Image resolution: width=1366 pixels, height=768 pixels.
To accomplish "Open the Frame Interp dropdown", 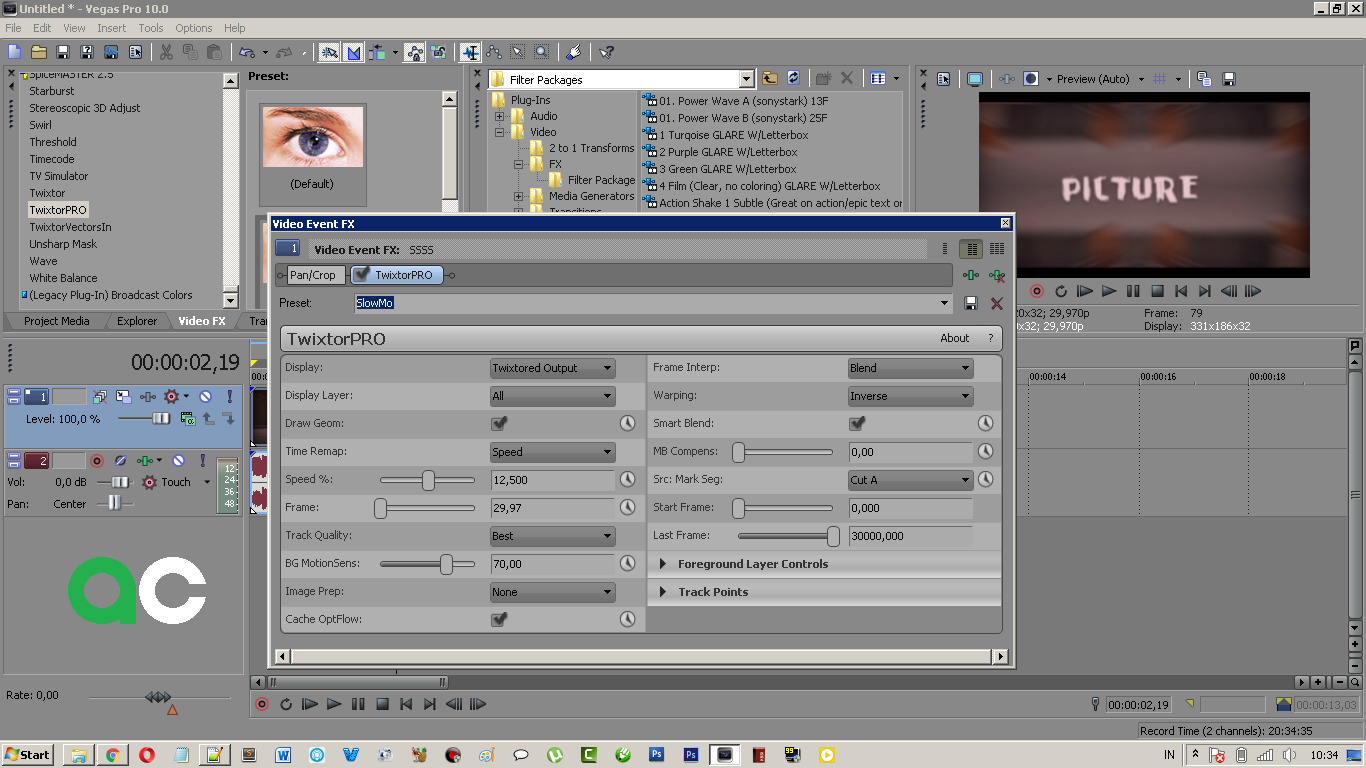I will point(910,368).
